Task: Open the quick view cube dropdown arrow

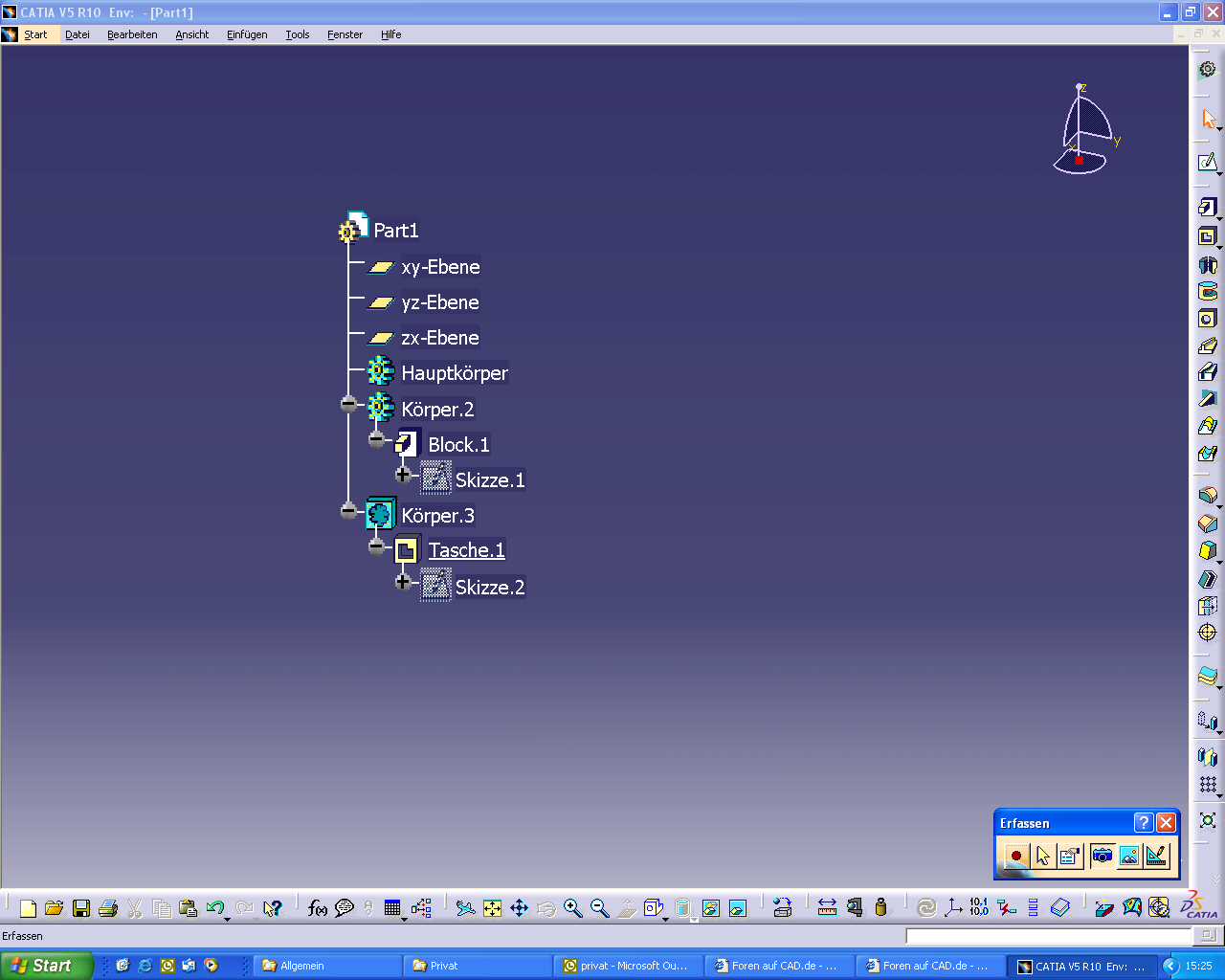Action: [x=666, y=919]
